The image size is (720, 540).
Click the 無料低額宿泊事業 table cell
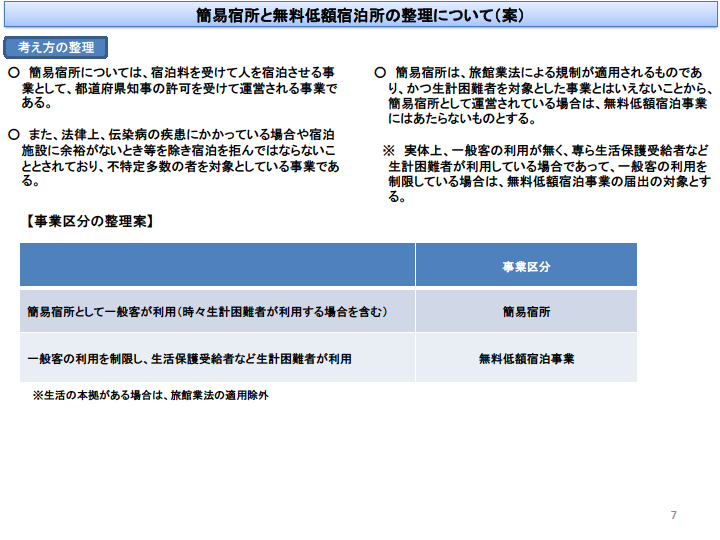[x=526, y=358]
